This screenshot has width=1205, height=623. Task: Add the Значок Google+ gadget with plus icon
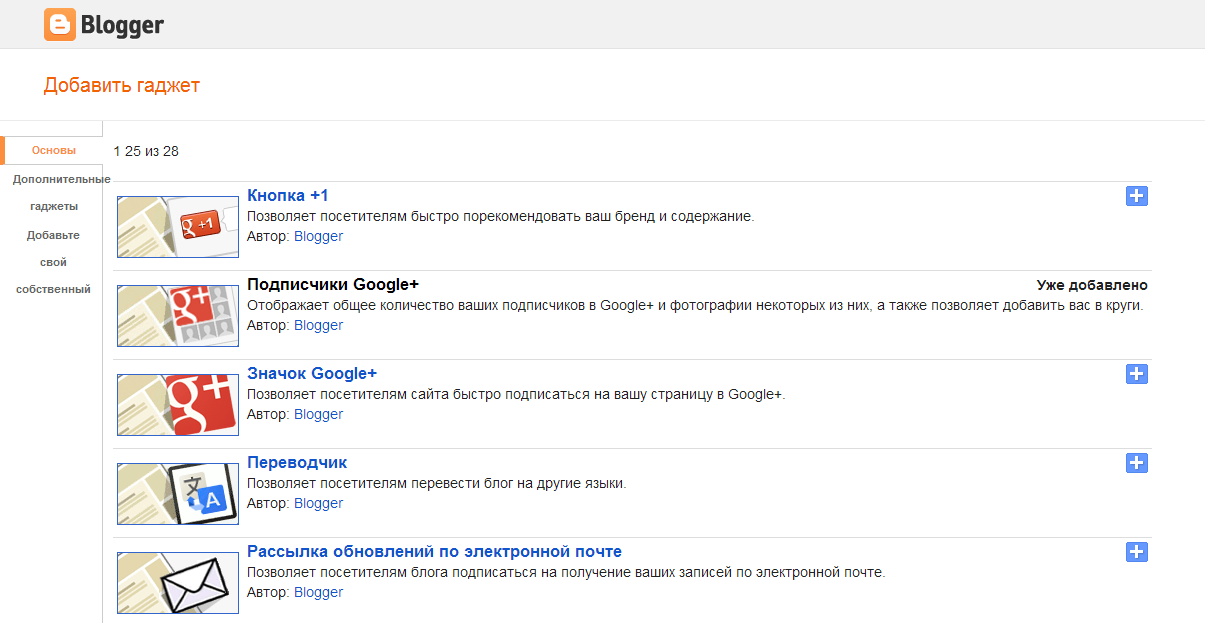(x=1136, y=374)
